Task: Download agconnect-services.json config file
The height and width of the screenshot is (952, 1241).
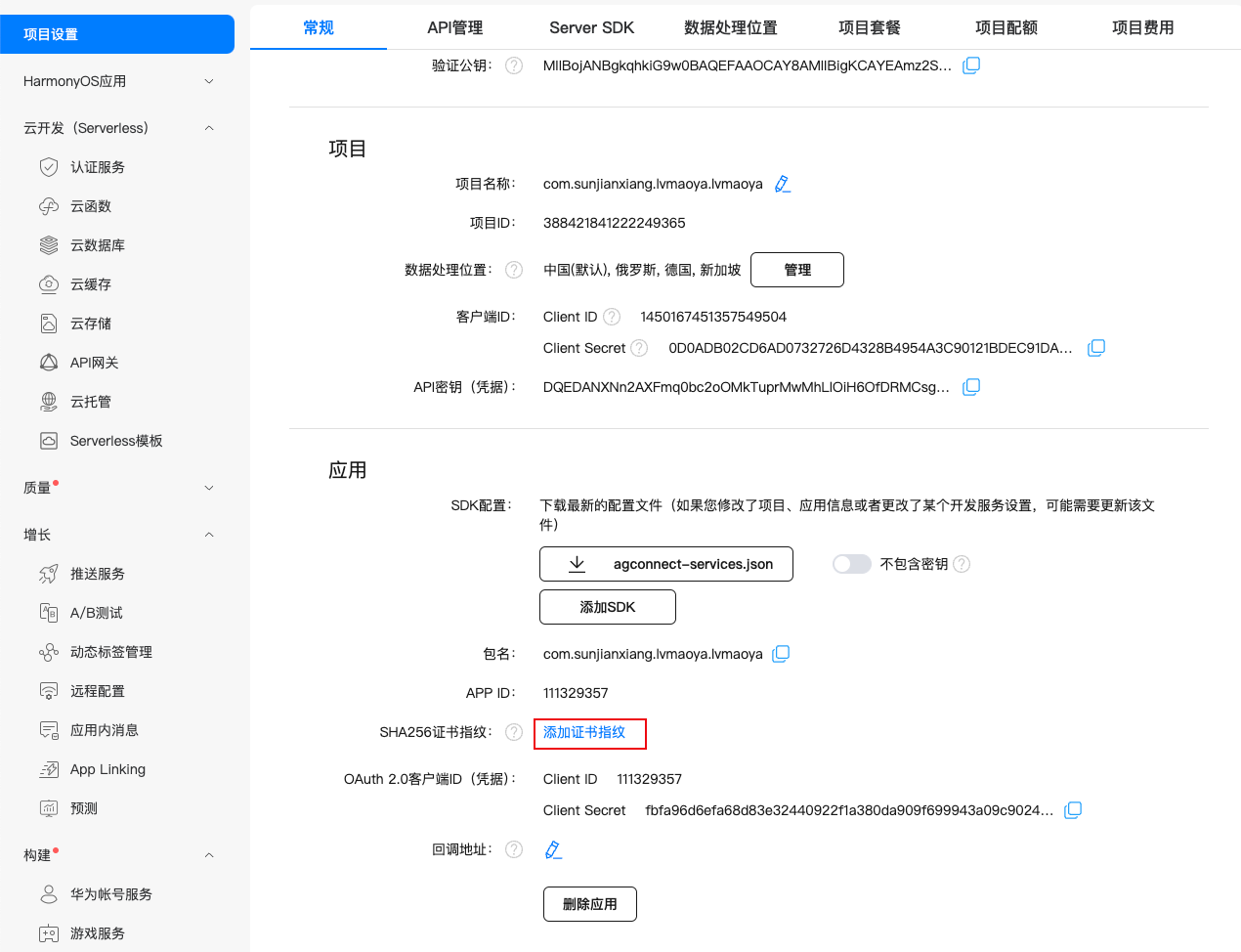Action: pyautogui.click(x=665, y=564)
